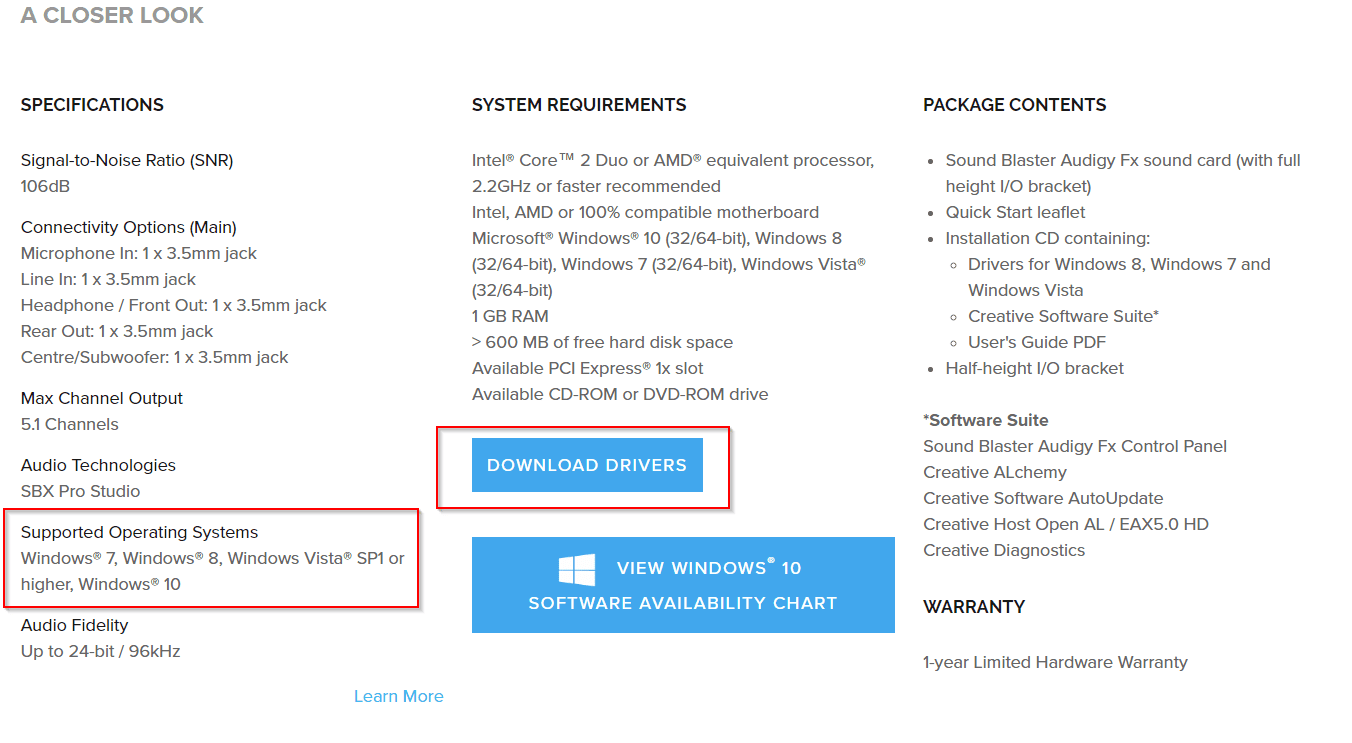
Task: Click the PACKAGE CONTENTS heading
Action: (x=1014, y=104)
